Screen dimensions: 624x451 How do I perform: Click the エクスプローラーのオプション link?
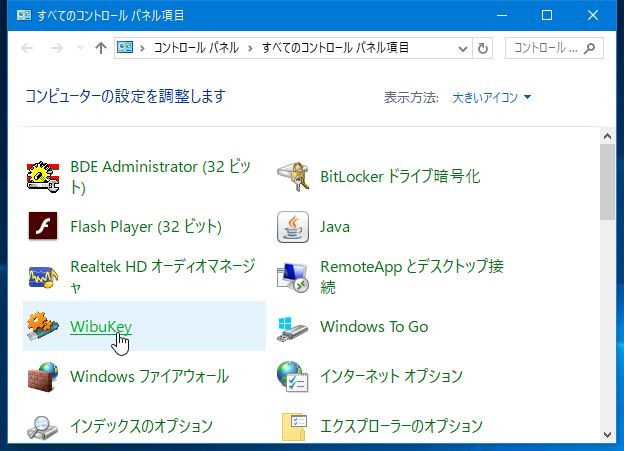point(401,426)
